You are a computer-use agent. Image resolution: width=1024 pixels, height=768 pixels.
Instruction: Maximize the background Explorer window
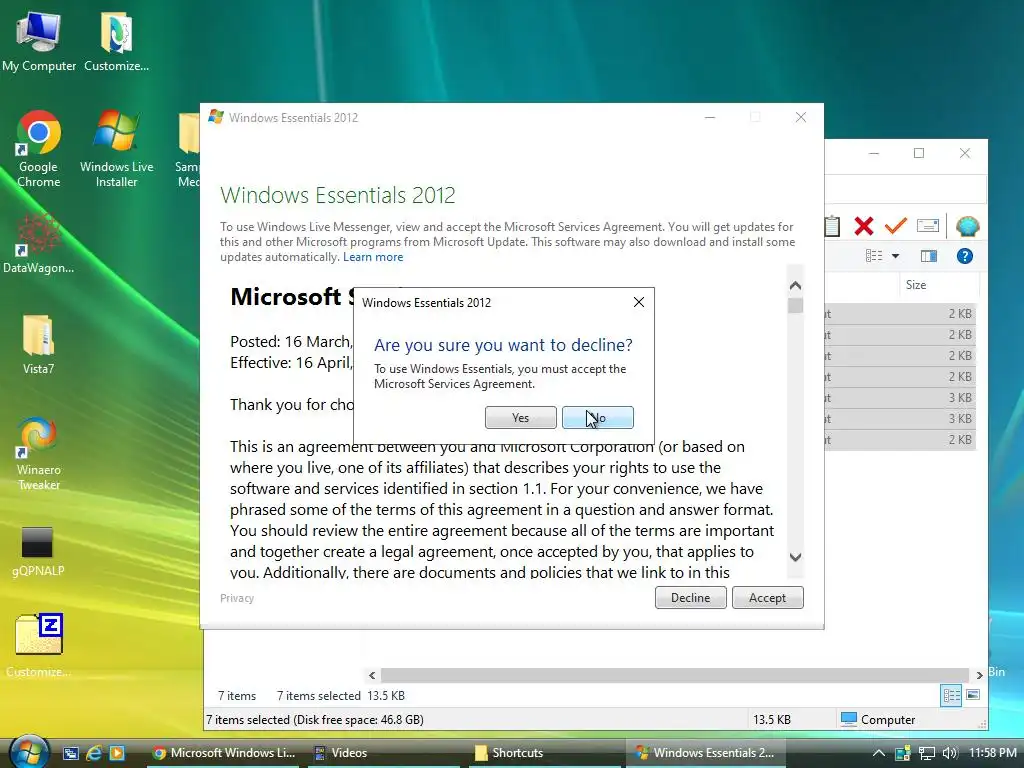click(919, 153)
